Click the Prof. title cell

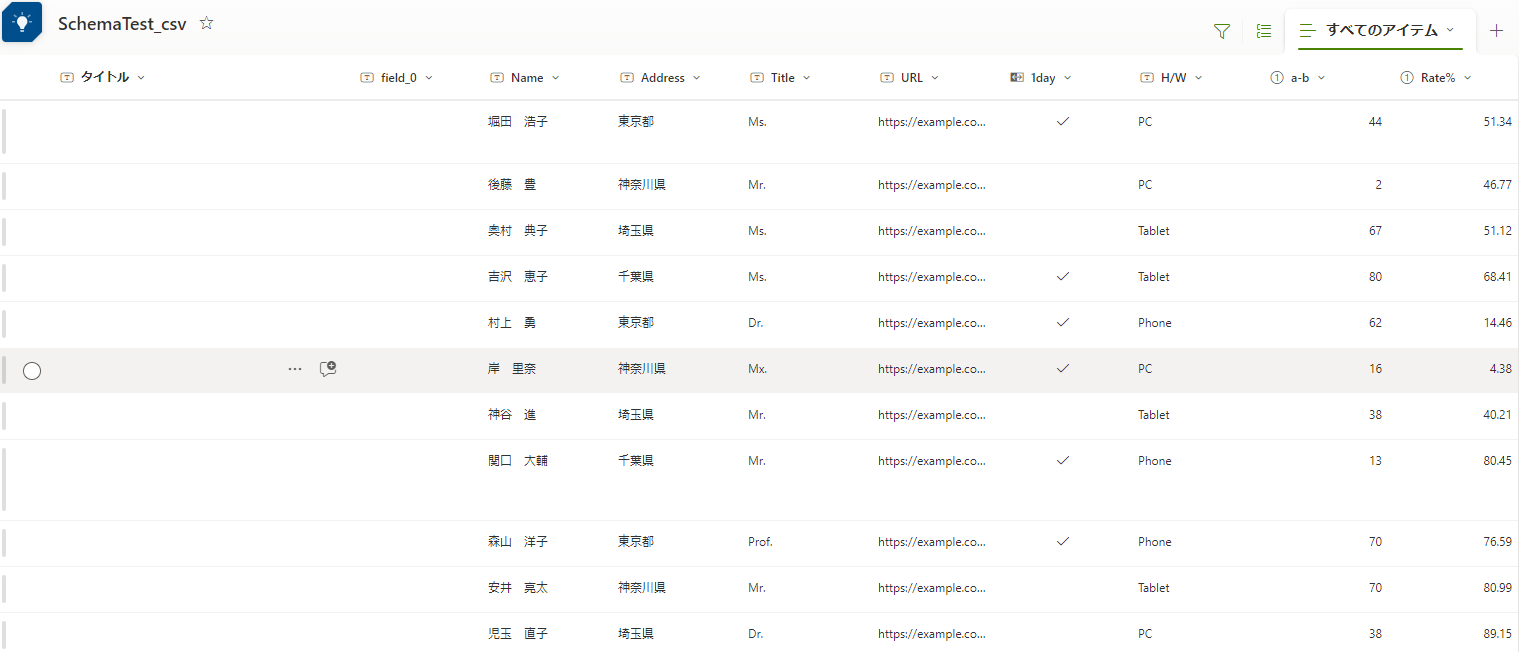click(x=760, y=542)
